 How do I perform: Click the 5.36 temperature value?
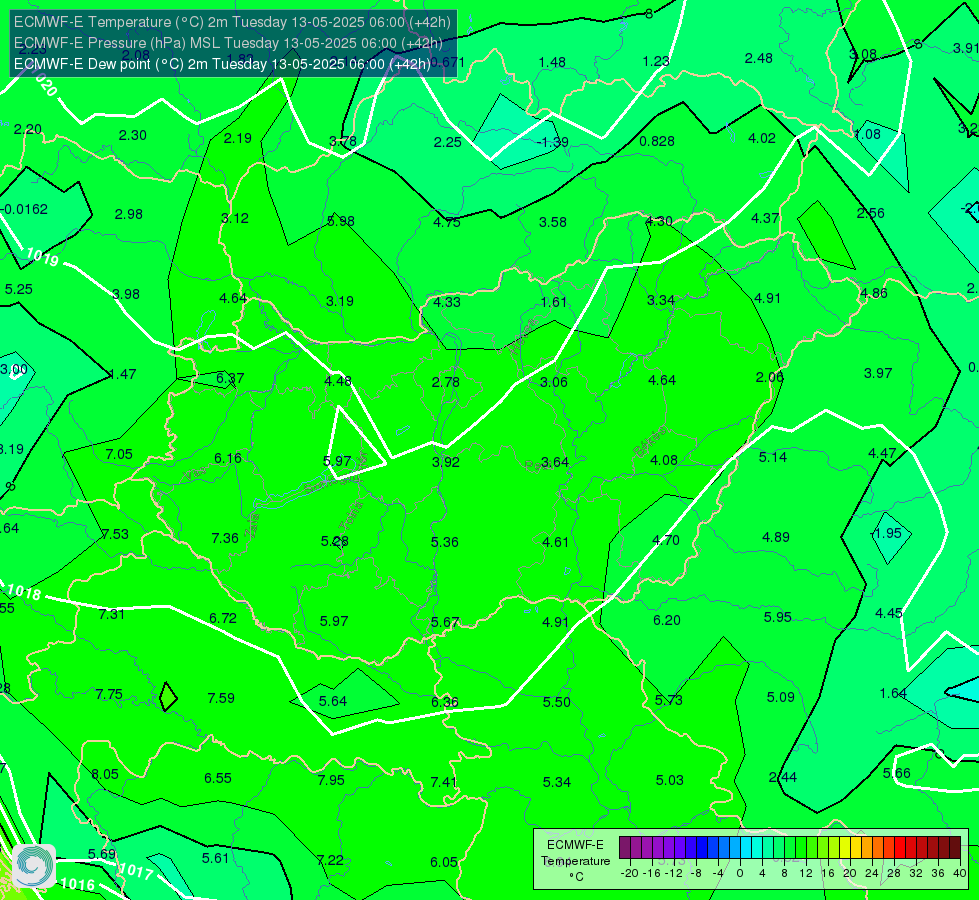coord(445,542)
